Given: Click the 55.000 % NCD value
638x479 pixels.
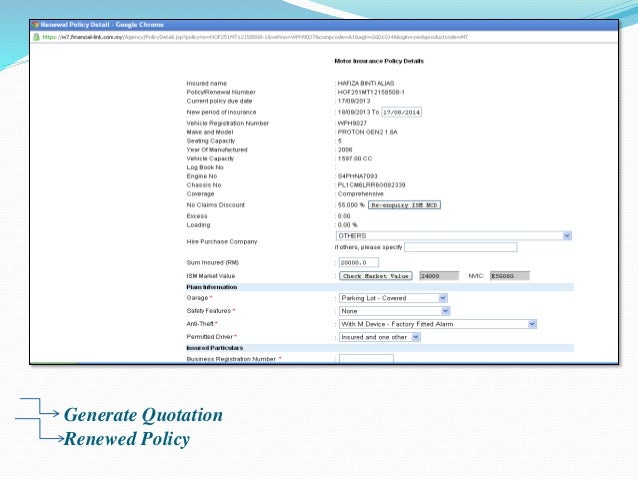Looking at the screenshot, I should (351, 205).
